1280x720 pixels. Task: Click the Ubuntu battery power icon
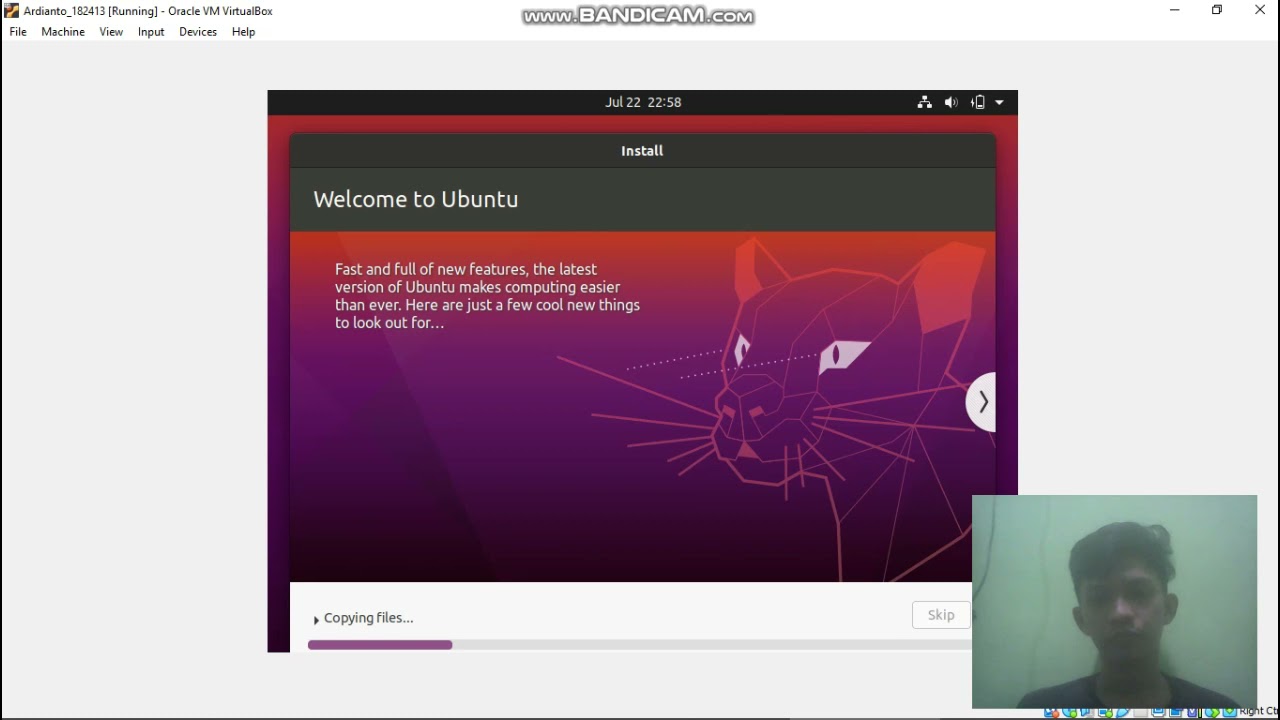[978, 102]
